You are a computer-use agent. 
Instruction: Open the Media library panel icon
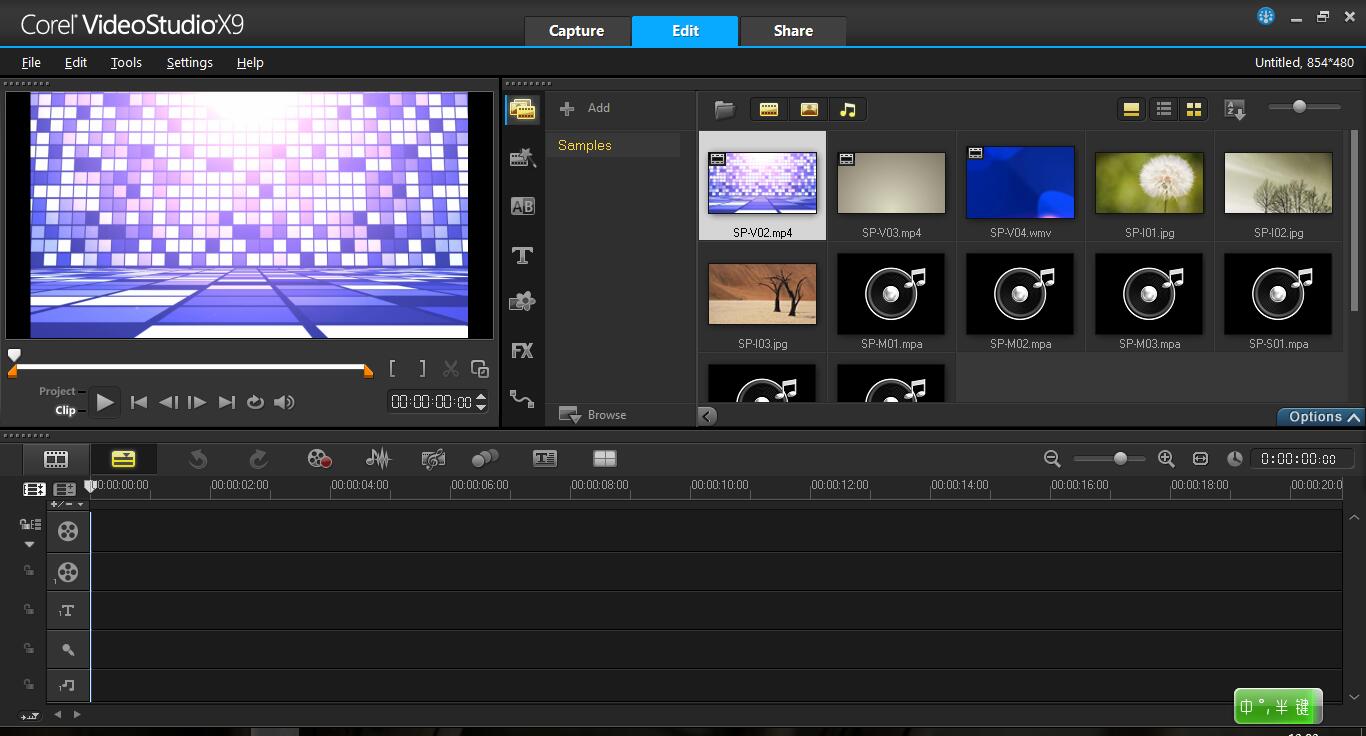(x=522, y=109)
